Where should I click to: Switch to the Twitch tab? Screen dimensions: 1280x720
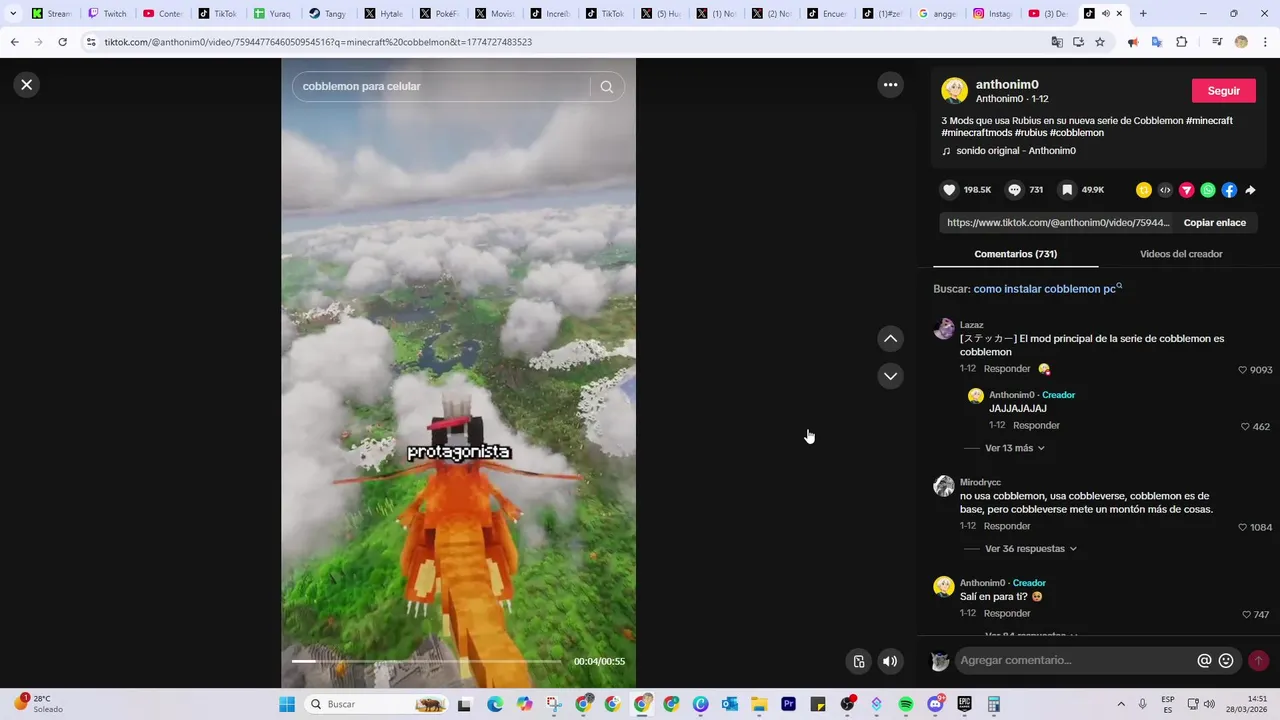(109, 14)
